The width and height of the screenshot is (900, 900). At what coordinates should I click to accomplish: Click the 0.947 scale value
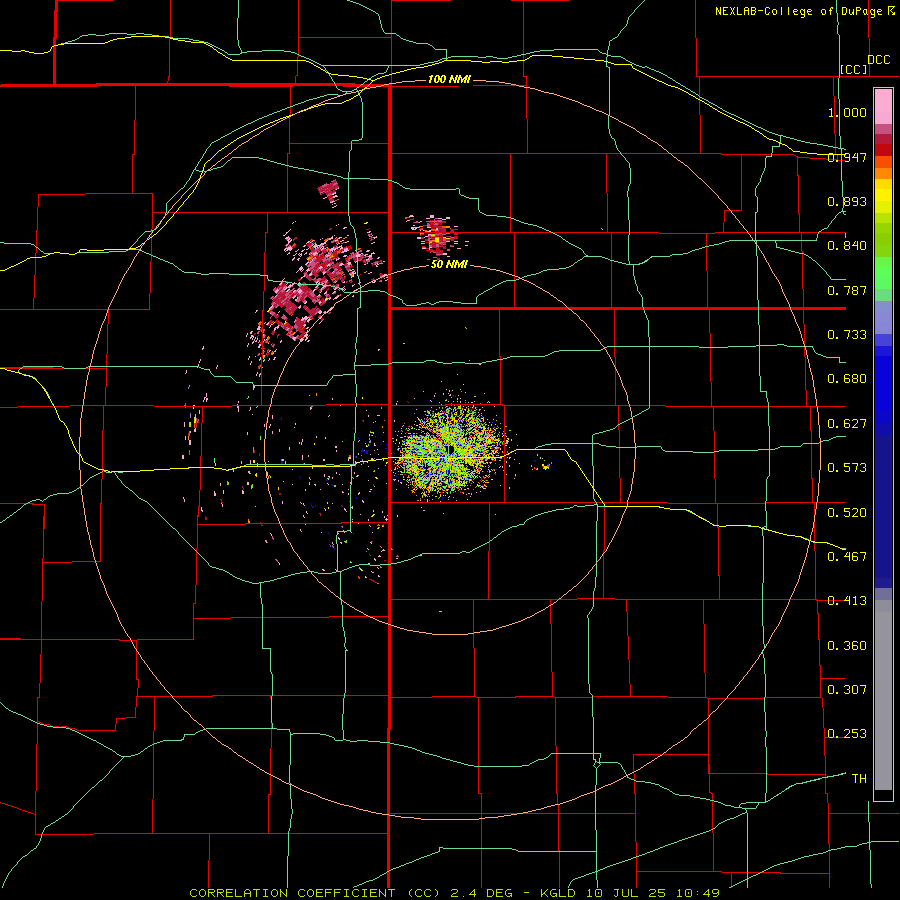pos(847,157)
